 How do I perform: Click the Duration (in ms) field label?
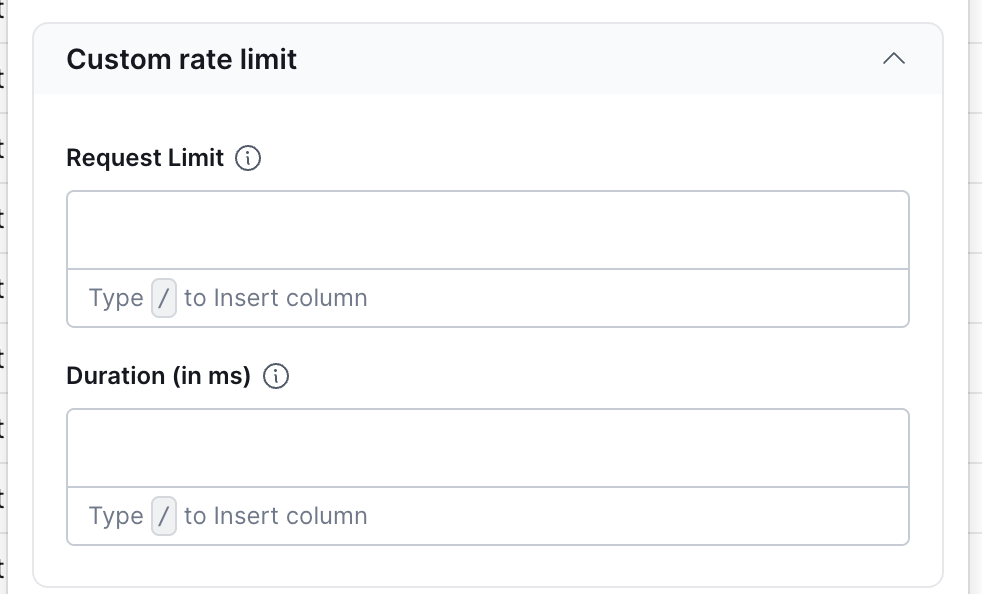point(158,376)
